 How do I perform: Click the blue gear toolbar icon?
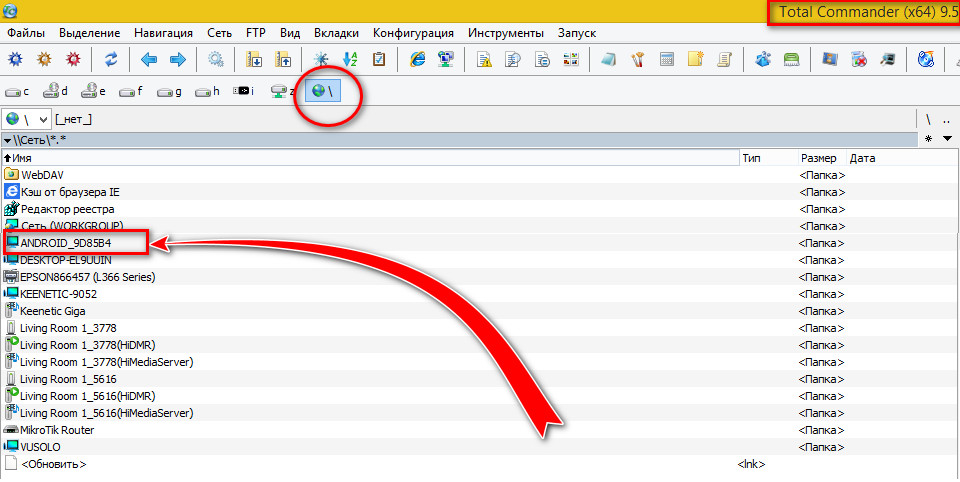(x=15, y=59)
